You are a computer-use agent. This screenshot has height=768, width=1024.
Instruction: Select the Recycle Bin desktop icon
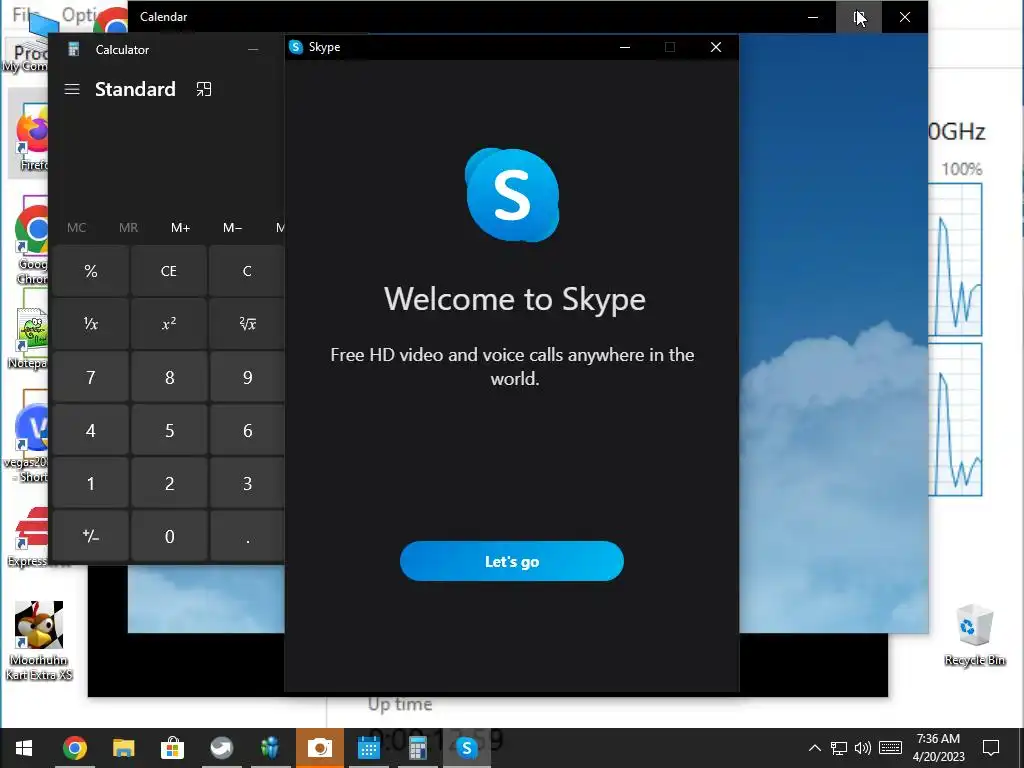tap(974, 635)
